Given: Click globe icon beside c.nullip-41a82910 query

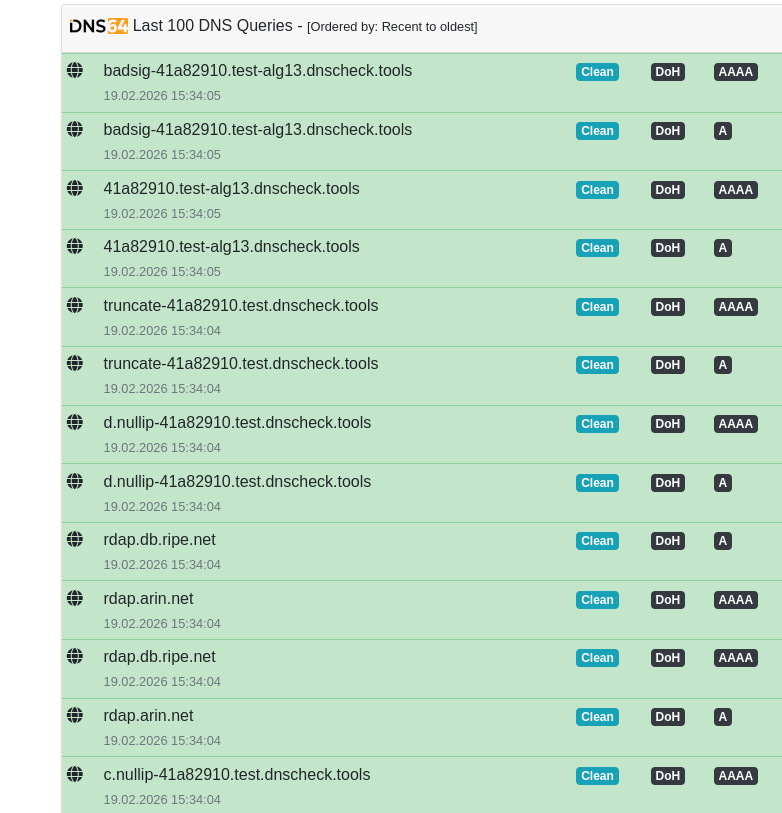Looking at the screenshot, I should [x=75, y=774].
